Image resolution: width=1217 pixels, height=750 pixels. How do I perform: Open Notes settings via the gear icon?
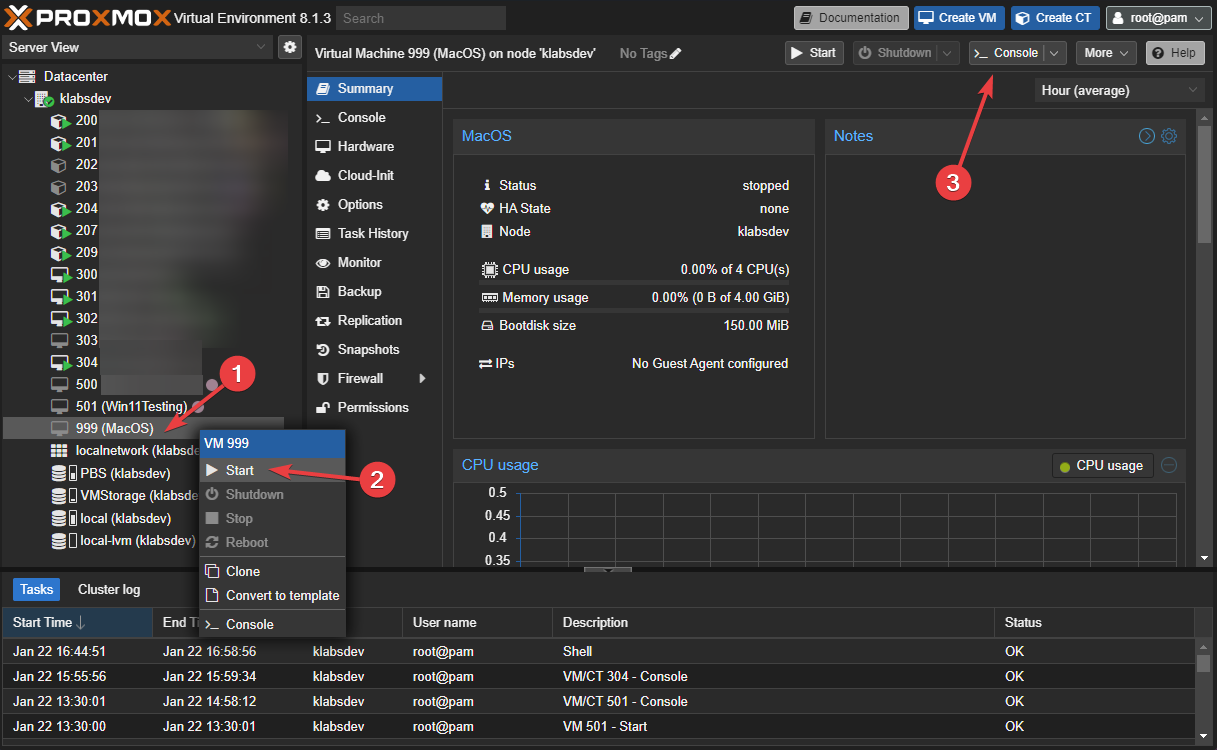pyautogui.click(x=1169, y=135)
